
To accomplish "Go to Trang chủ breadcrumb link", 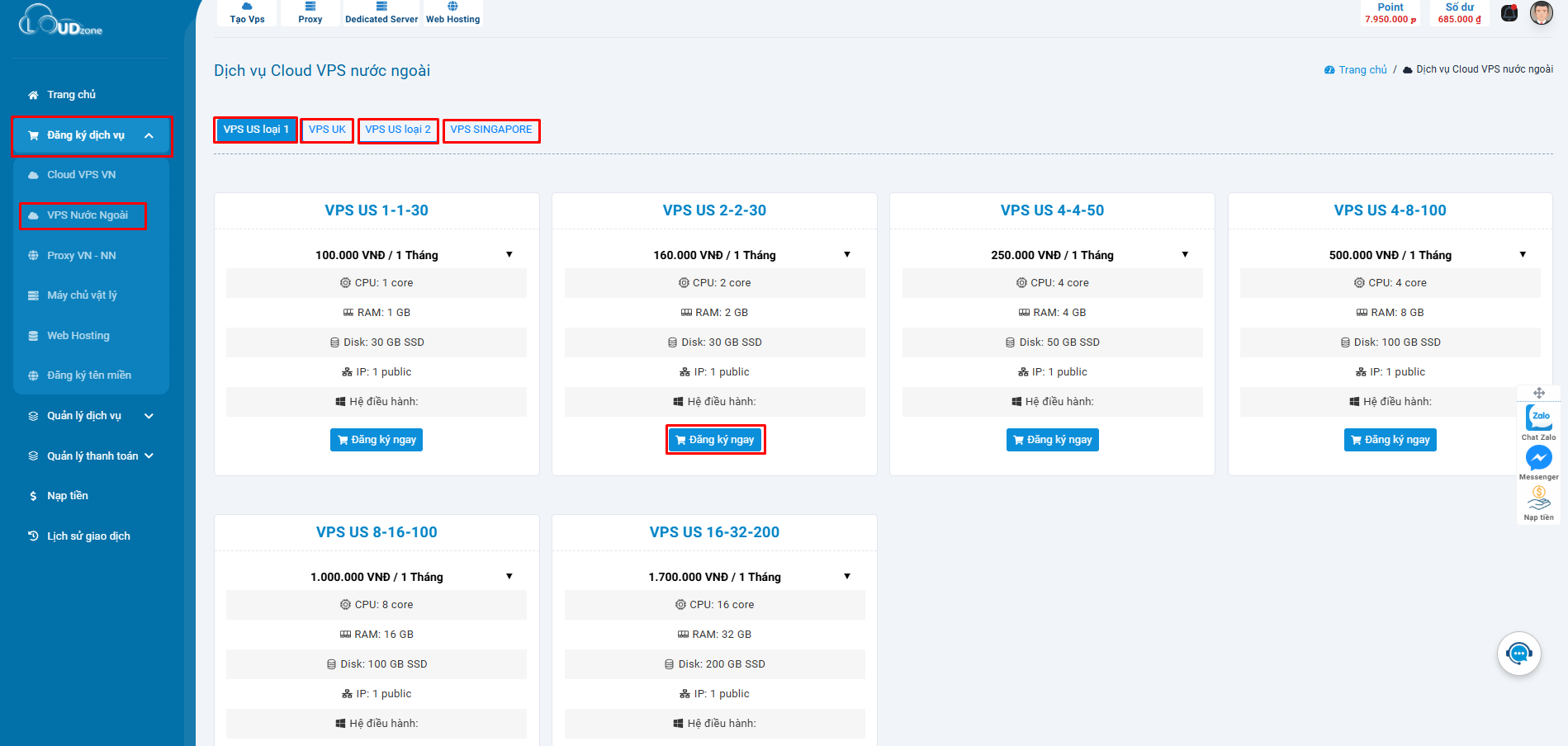I will (1362, 70).
